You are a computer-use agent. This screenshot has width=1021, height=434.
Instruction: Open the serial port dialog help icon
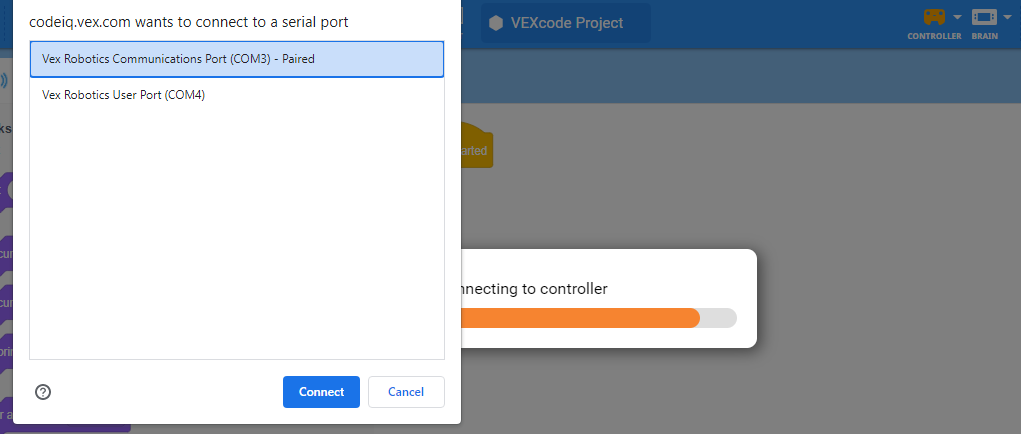[x=43, y=392]
